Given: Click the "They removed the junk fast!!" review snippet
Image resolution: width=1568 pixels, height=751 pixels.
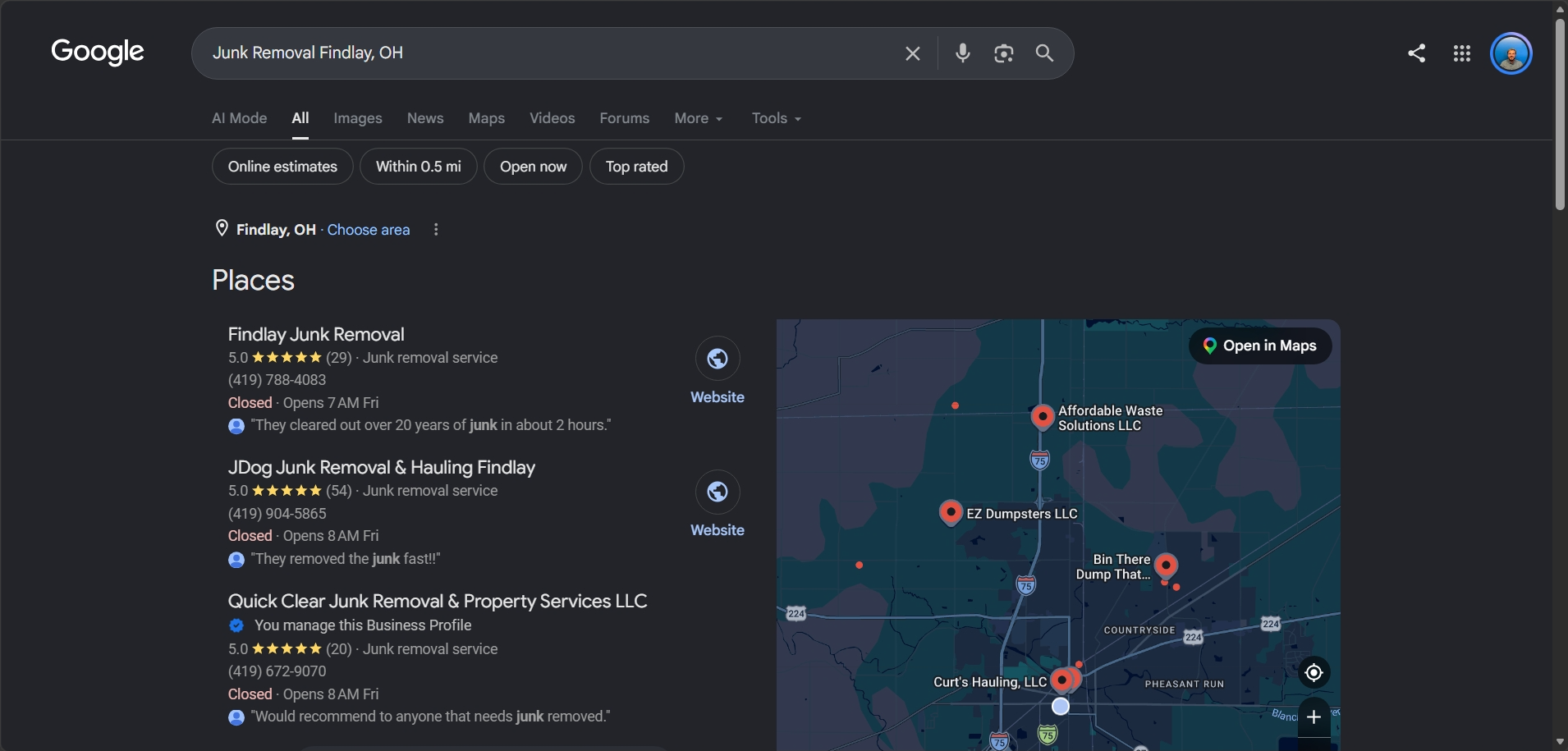Looking at the screenshot, I should point(346,559).
